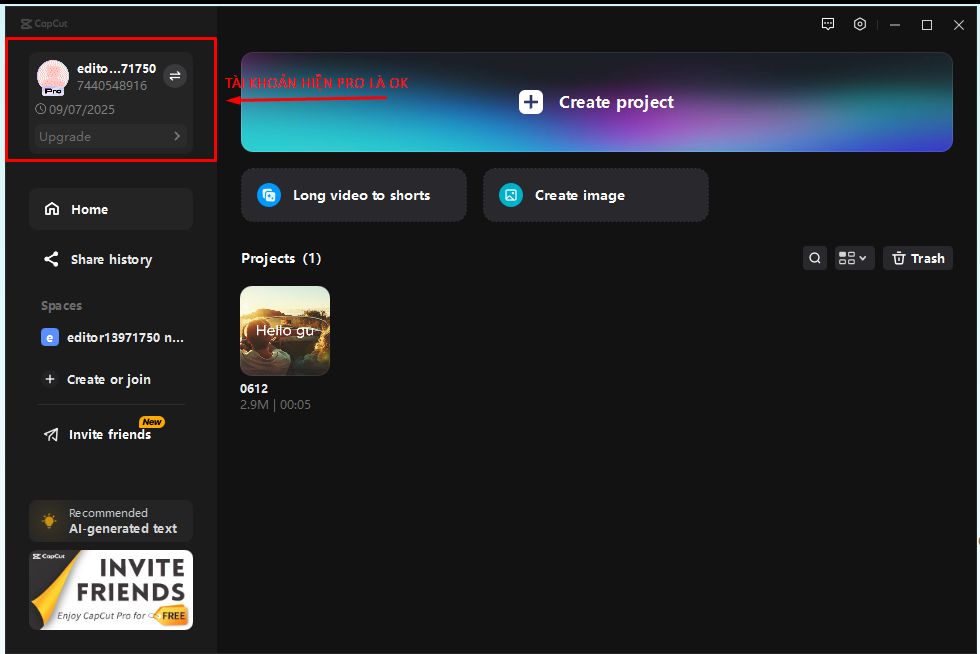Click the project info '2.9M | 00:05'

coord(275,405)
